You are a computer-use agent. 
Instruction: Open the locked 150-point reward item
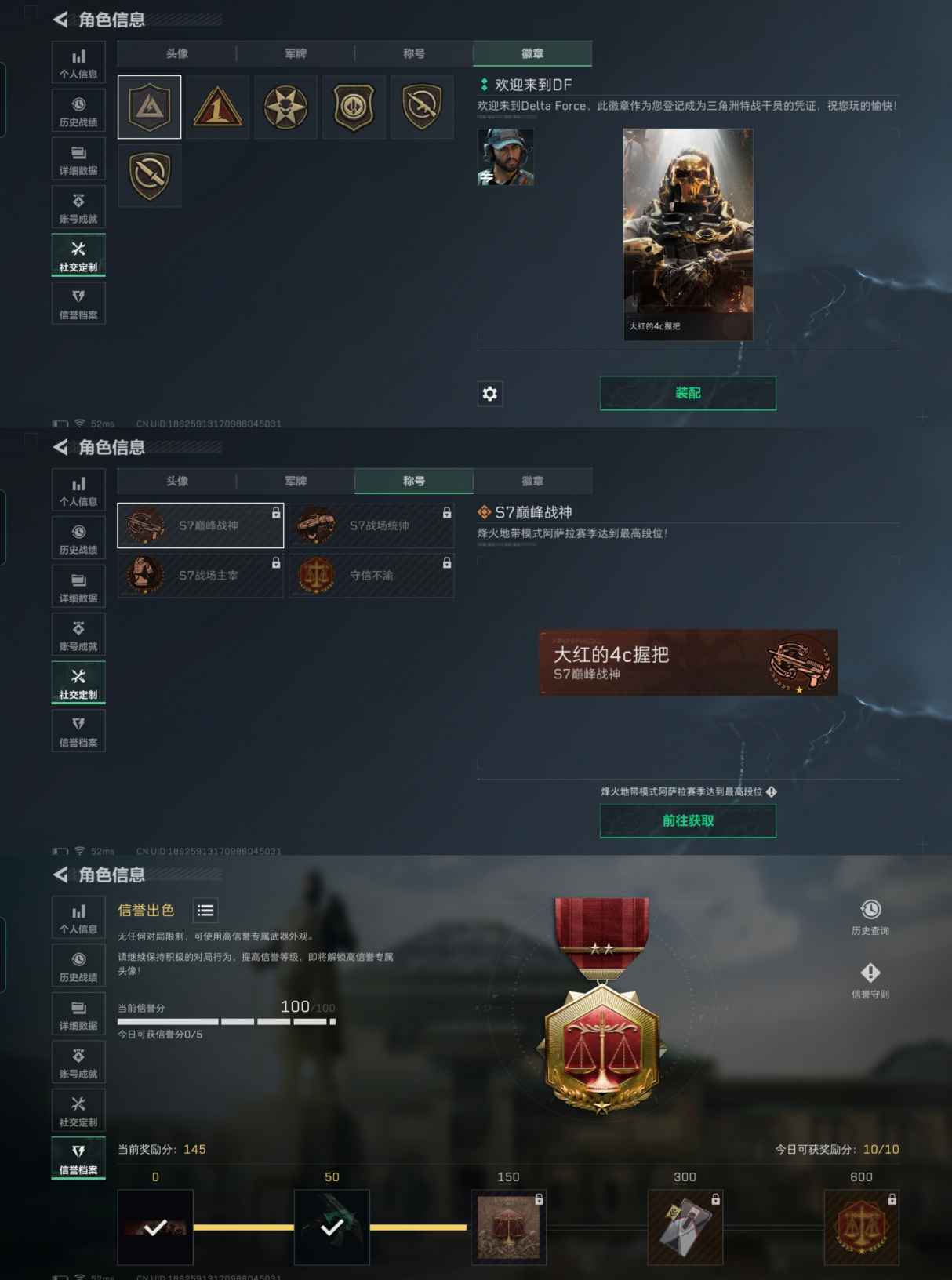(508, 1227)
